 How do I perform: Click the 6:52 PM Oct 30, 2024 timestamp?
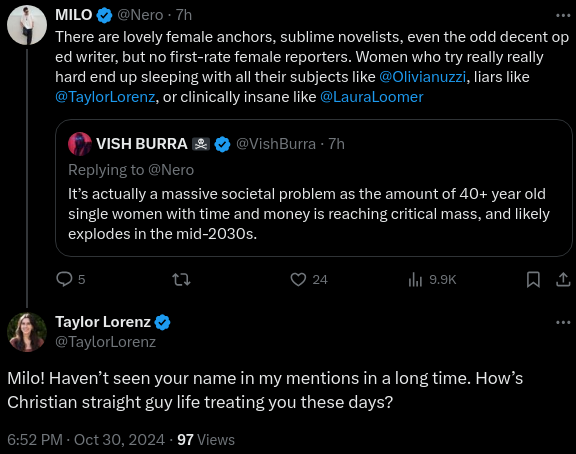pos(86,440)
